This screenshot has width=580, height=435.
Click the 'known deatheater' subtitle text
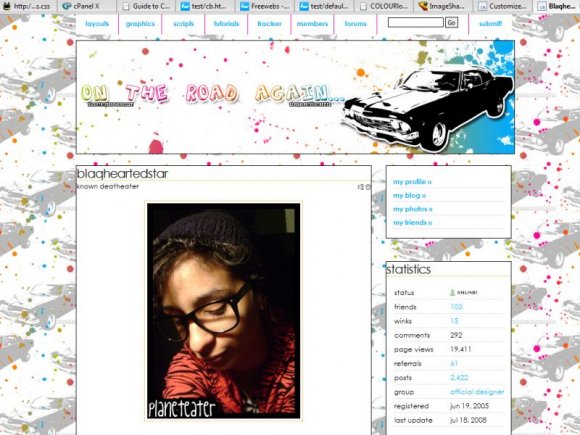[x=108, y=186]
